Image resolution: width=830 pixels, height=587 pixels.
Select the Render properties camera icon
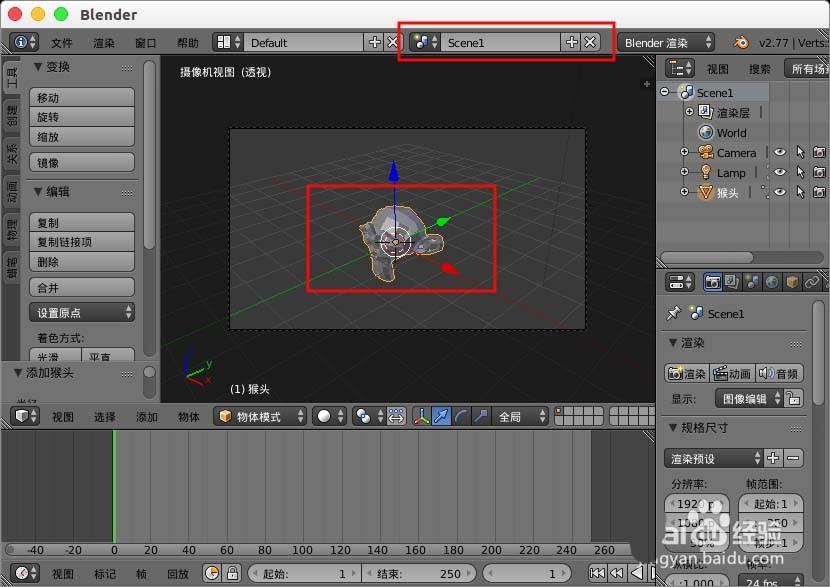point(713,282)
